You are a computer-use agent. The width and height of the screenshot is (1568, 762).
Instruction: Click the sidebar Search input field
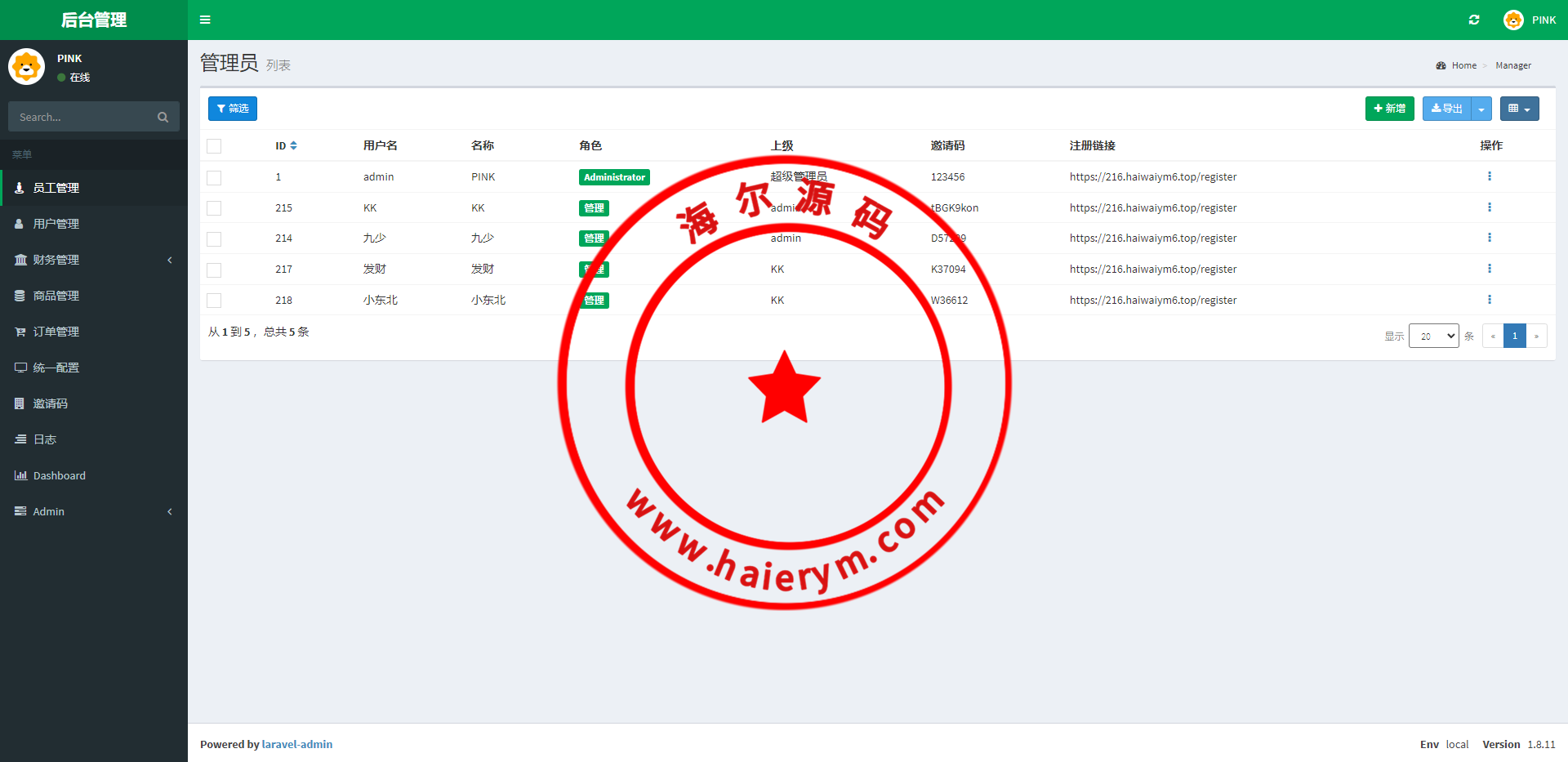click(x=82, y=117)
